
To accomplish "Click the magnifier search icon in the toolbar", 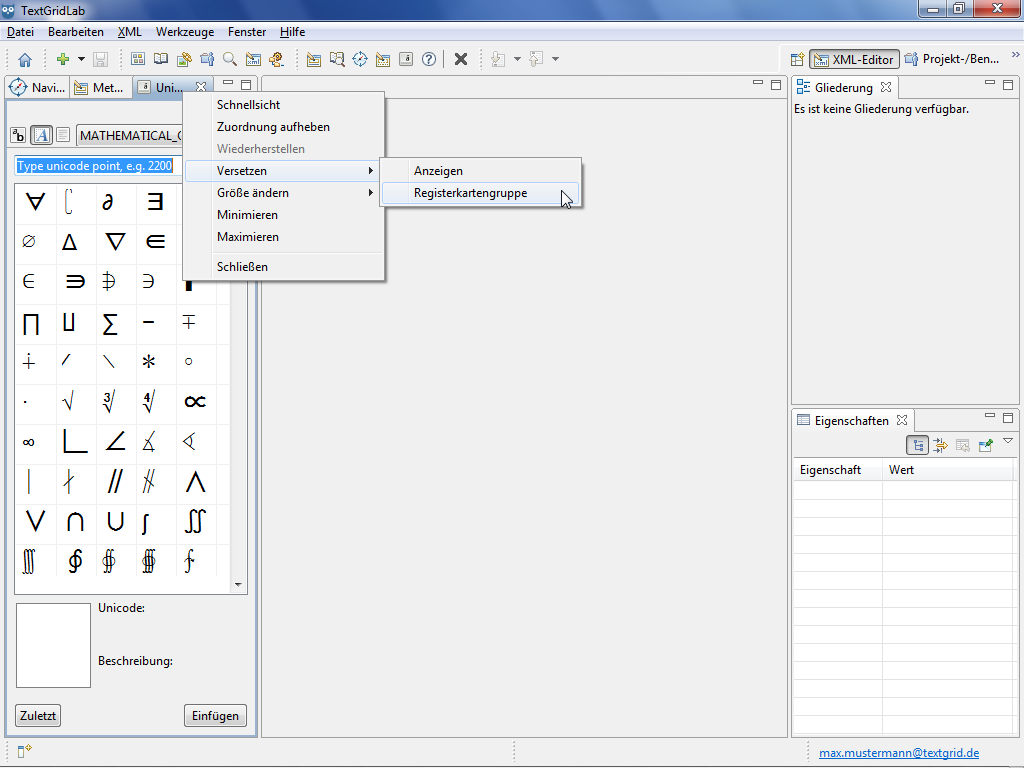I will [230, 60].
